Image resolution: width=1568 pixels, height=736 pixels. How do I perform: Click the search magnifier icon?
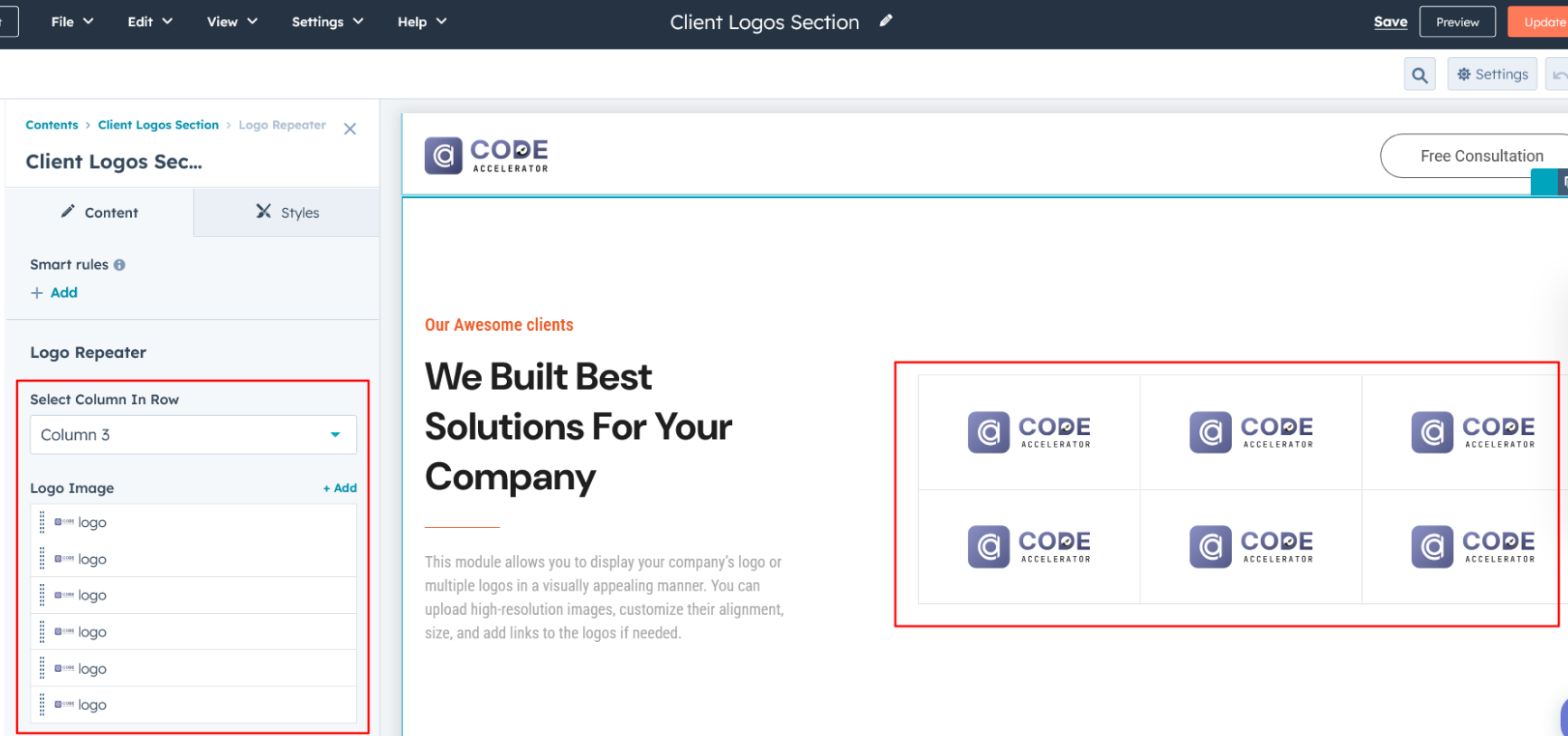point(1419,75)
